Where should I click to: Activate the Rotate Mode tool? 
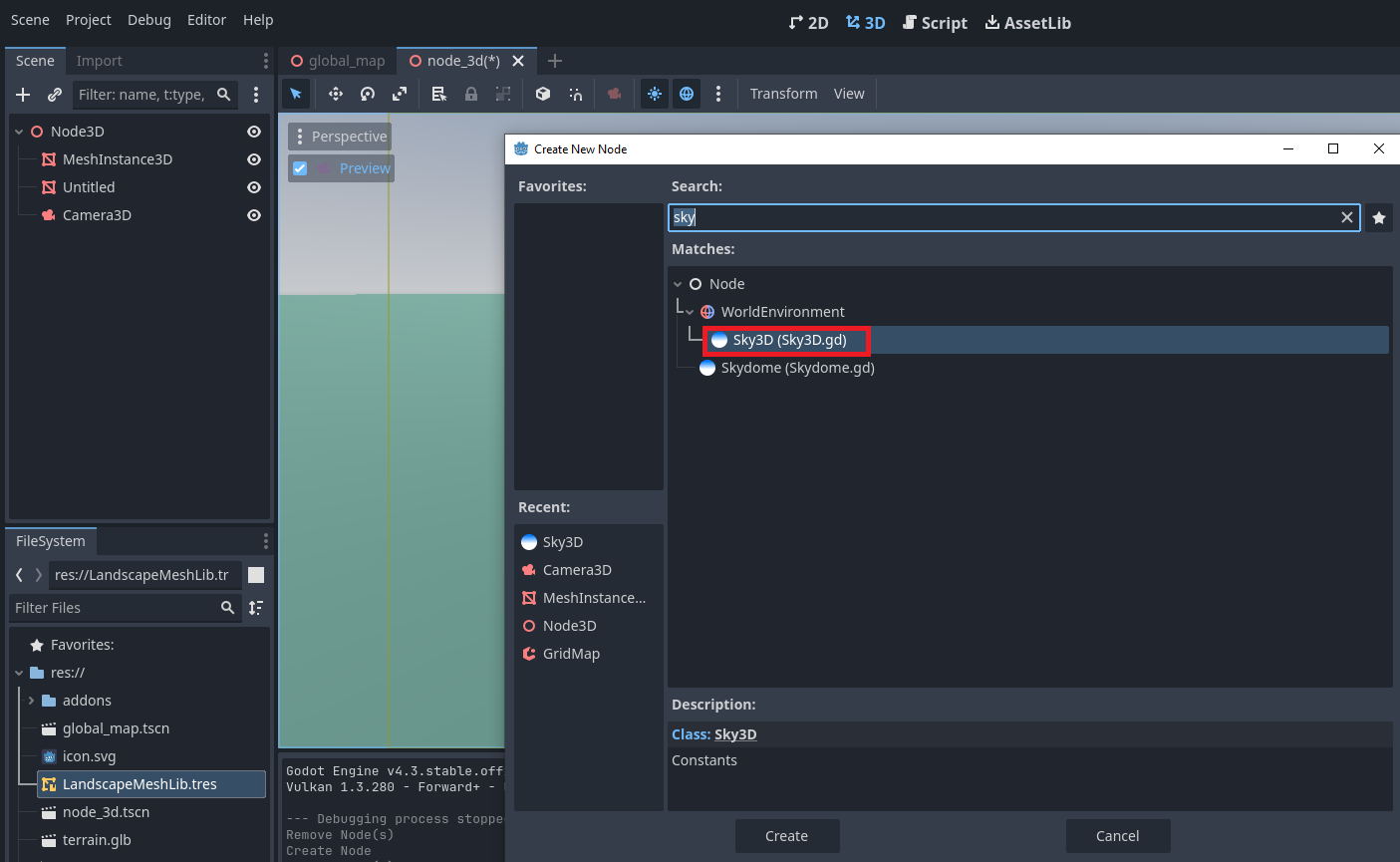[368, 94]
